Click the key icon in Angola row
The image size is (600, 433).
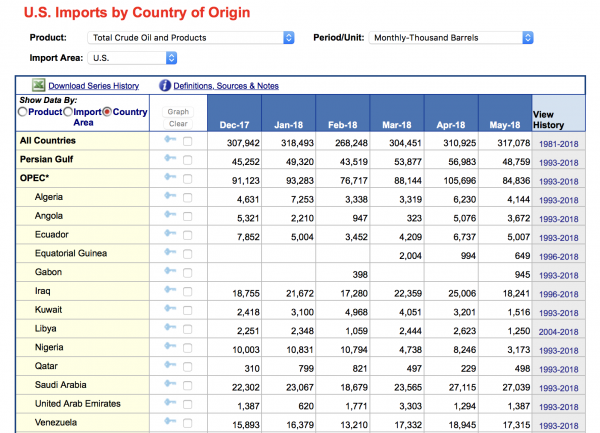coord(170,214)
